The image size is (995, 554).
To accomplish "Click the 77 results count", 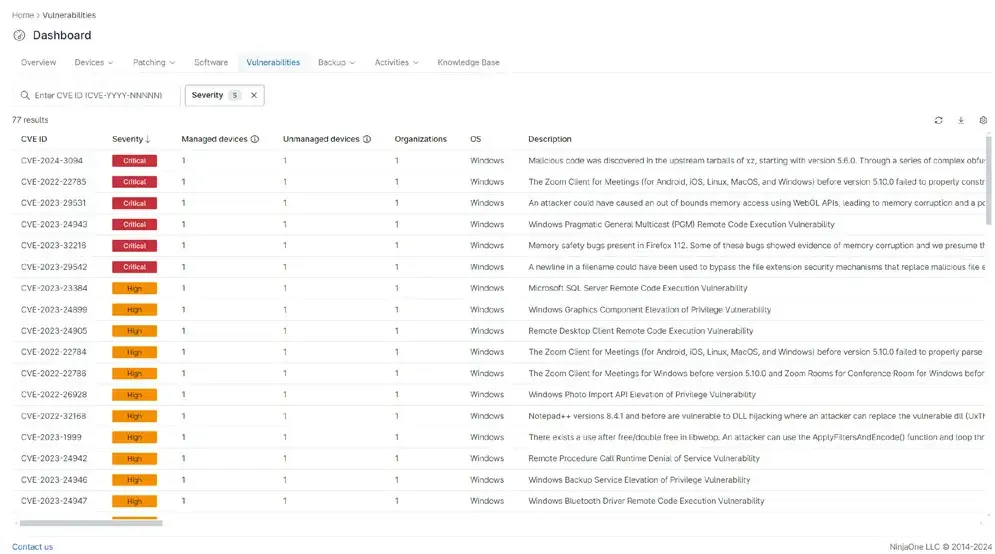I will pyautogui.click(x=30, y=120).
